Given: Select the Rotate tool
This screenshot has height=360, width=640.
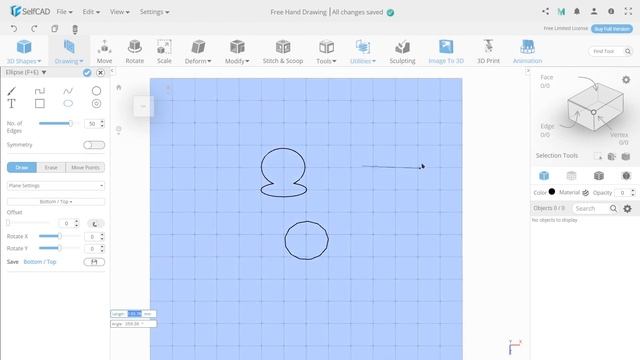Looking at the screenshot, I should coord(134,51).
